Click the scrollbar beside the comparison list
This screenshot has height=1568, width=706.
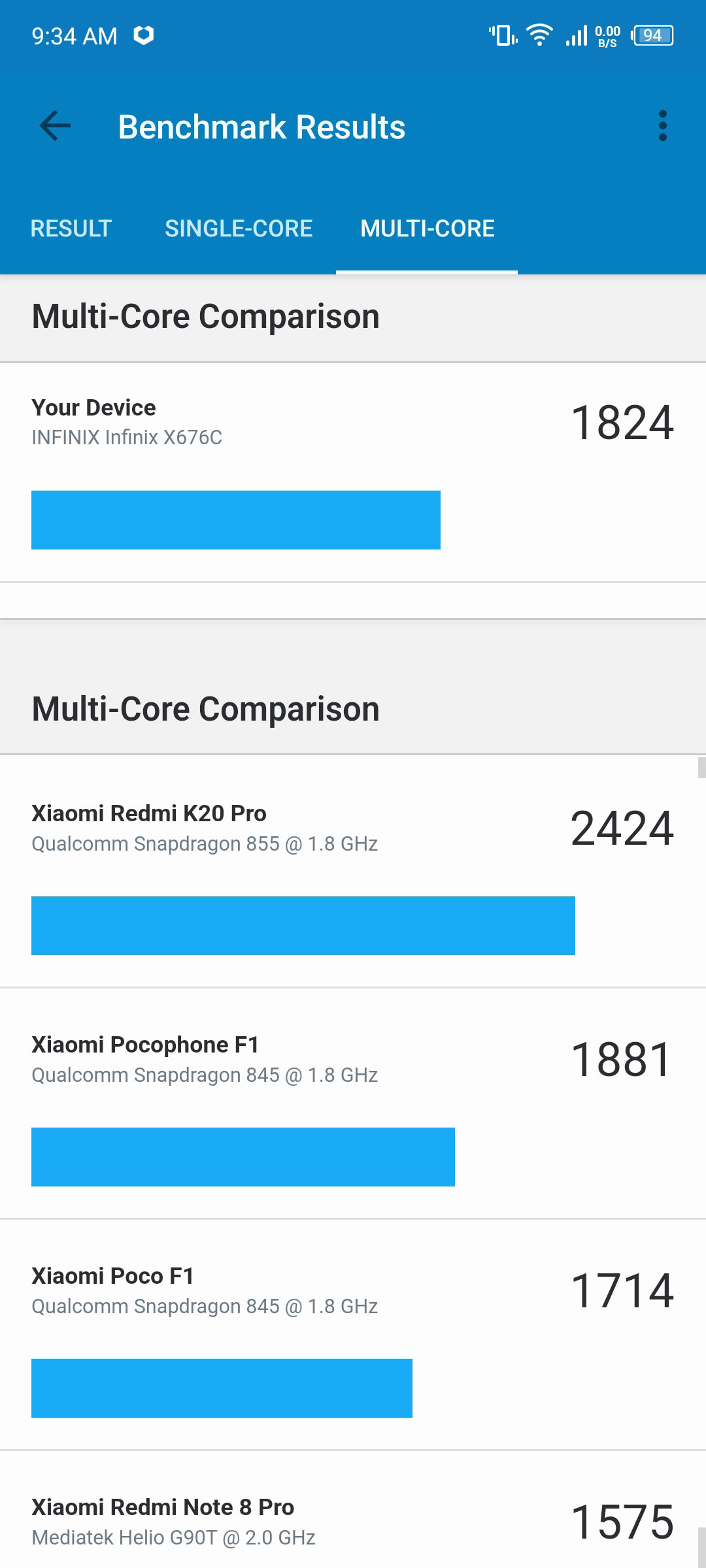[701, 768]
